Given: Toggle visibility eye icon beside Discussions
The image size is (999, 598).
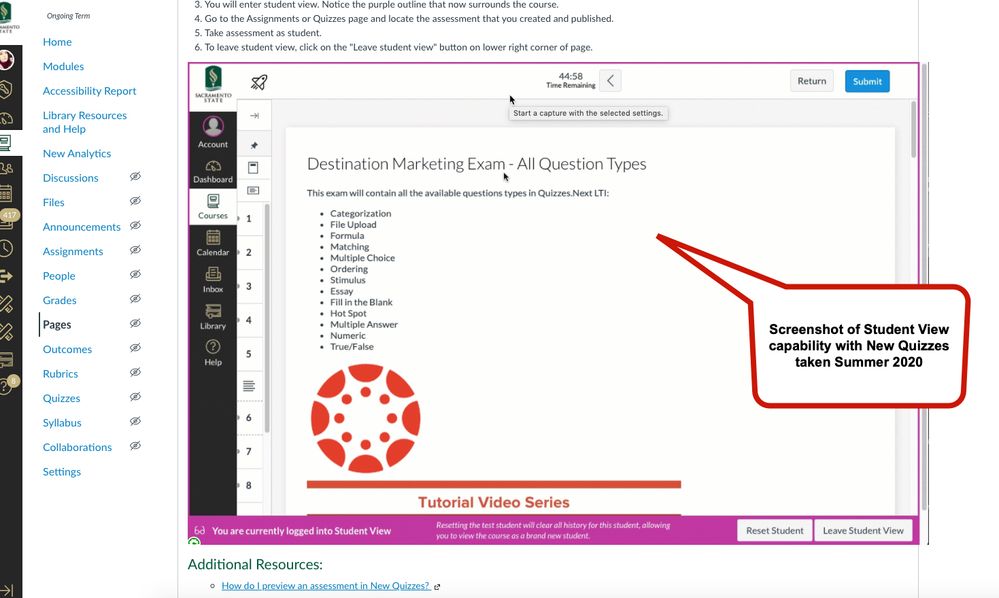Looking at the screenshot, I should [x=135, y=177].
